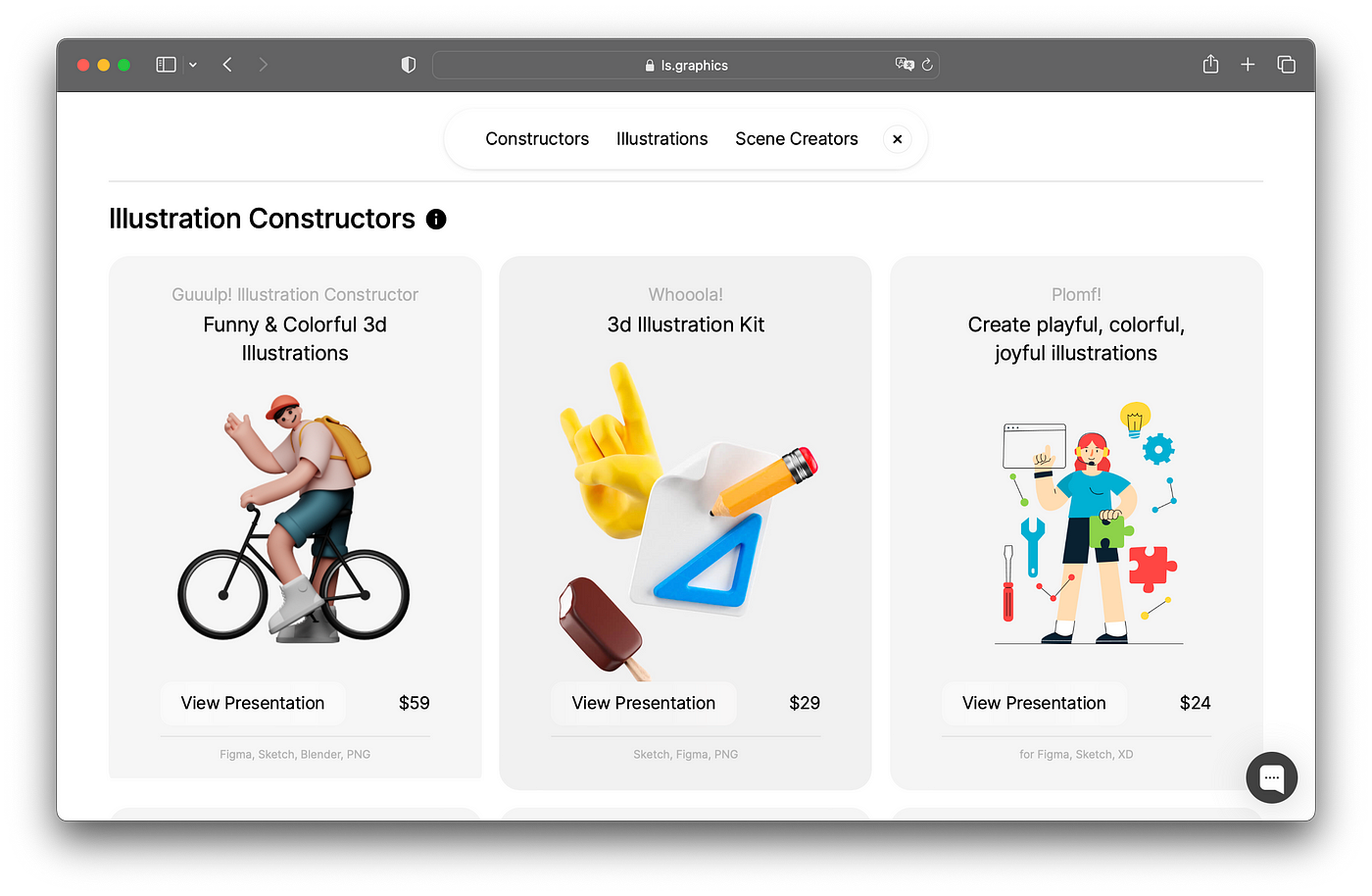View Presentation for the Guuulp! constructor
This screenshot has width=1372, height=896.
[253, 703]
